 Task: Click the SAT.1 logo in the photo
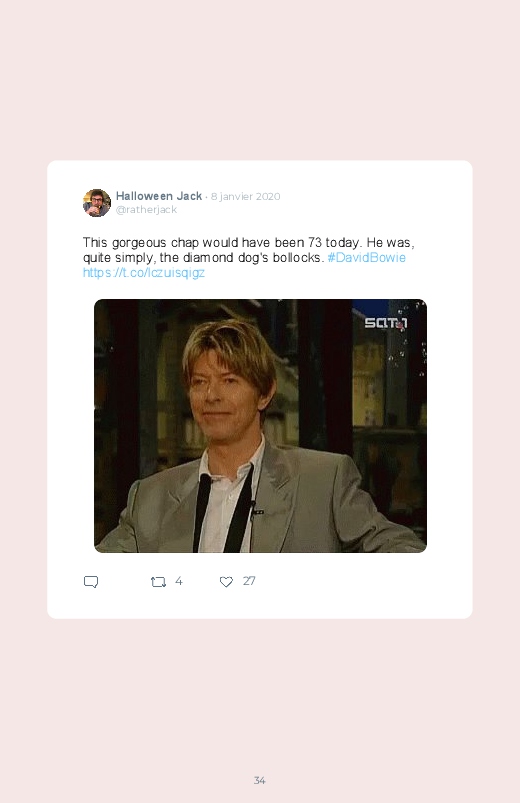[386, 323]
